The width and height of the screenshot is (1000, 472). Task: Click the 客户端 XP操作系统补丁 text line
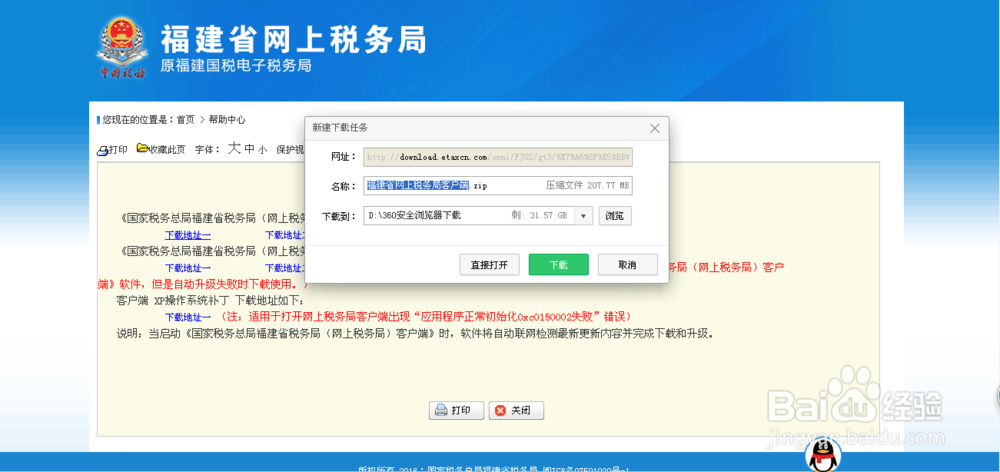click(210, 300)
